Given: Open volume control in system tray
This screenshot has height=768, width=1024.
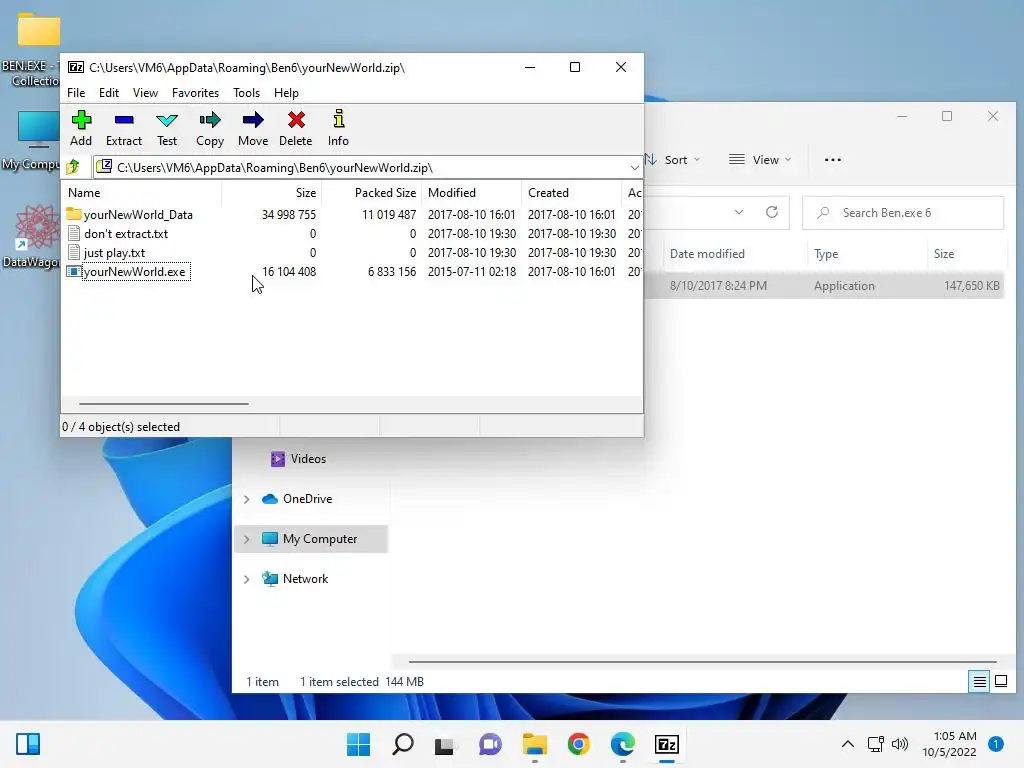Looking at the screenshot, I should click(x=900, y=744).
